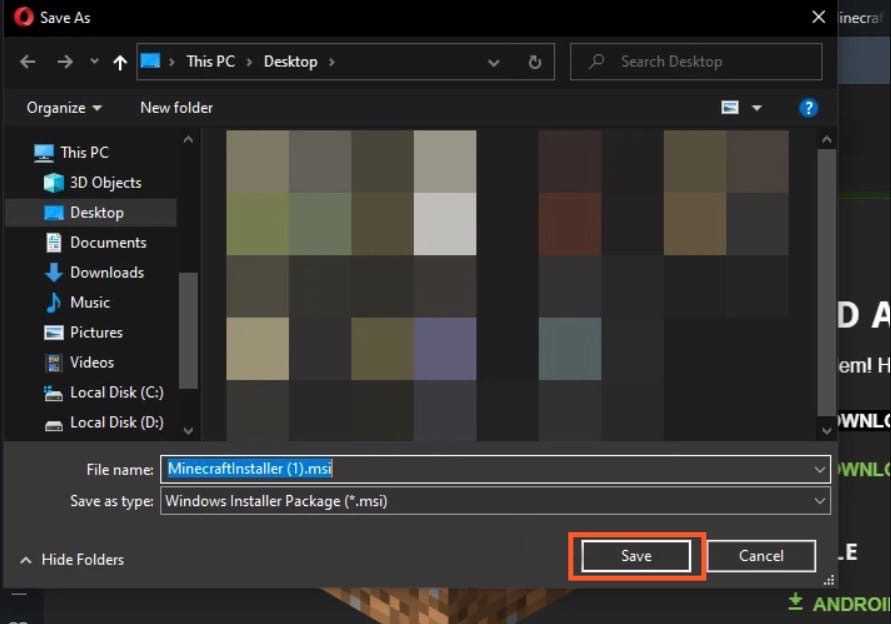Screen dimensions: 891x624
Task: Open the Downloads folder in sidebar
Action: coord(106,272)
